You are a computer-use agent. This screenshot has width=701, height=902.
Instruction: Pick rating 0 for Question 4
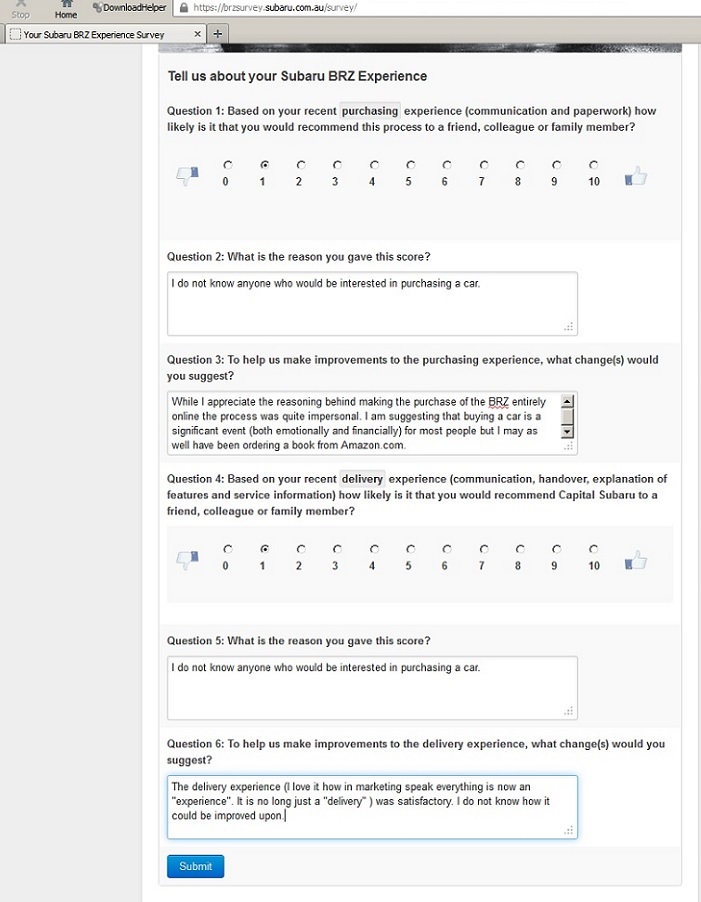227,549
